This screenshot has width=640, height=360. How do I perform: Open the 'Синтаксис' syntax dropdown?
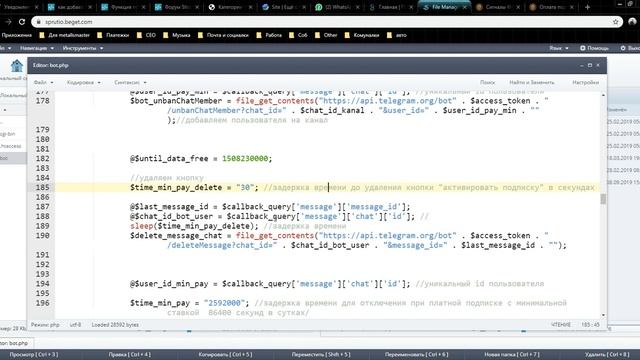coord(130,82)
